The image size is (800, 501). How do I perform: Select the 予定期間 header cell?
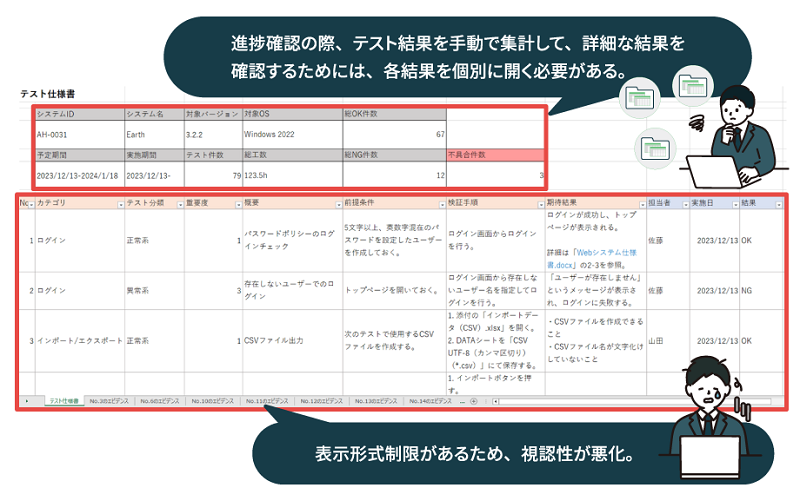[x=80, y=155]
